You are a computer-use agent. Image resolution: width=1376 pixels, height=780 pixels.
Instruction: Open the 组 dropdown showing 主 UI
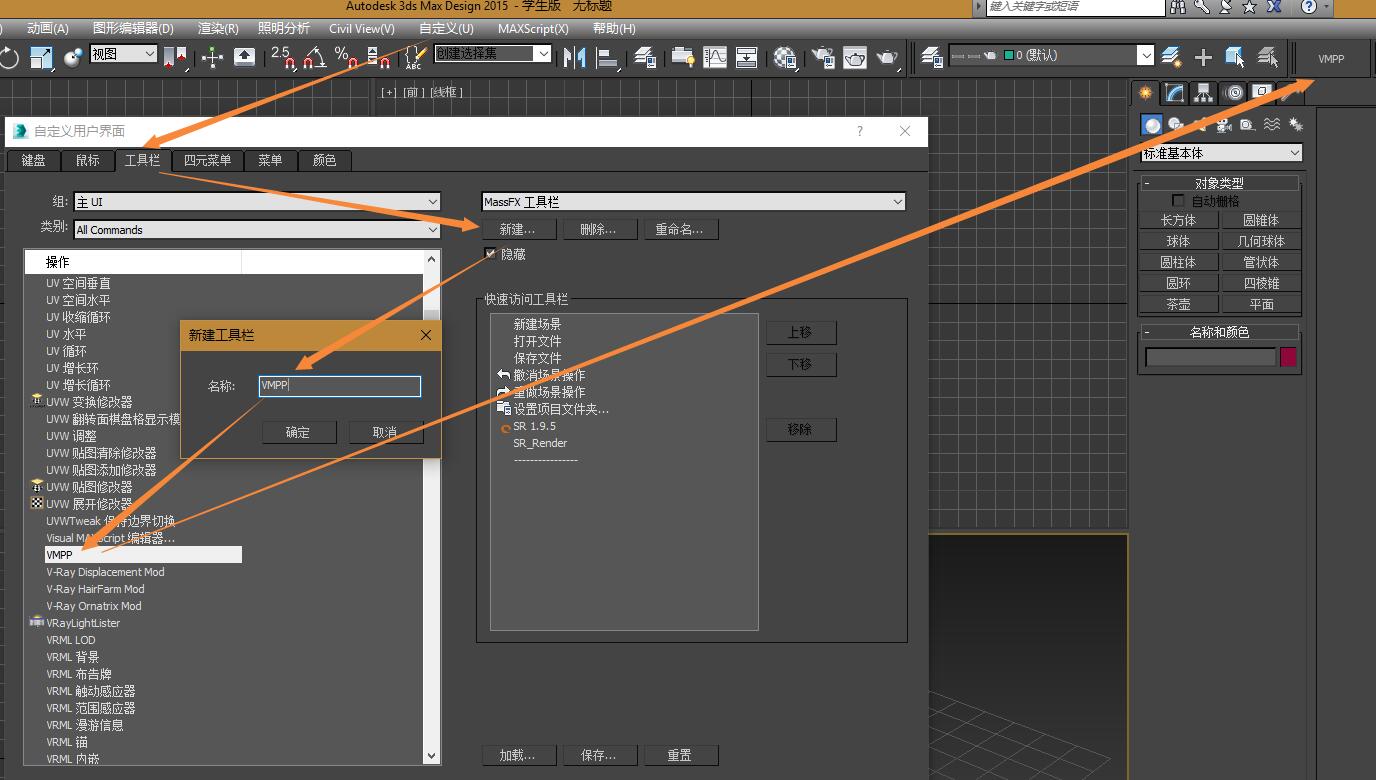(x=257, y=202)
